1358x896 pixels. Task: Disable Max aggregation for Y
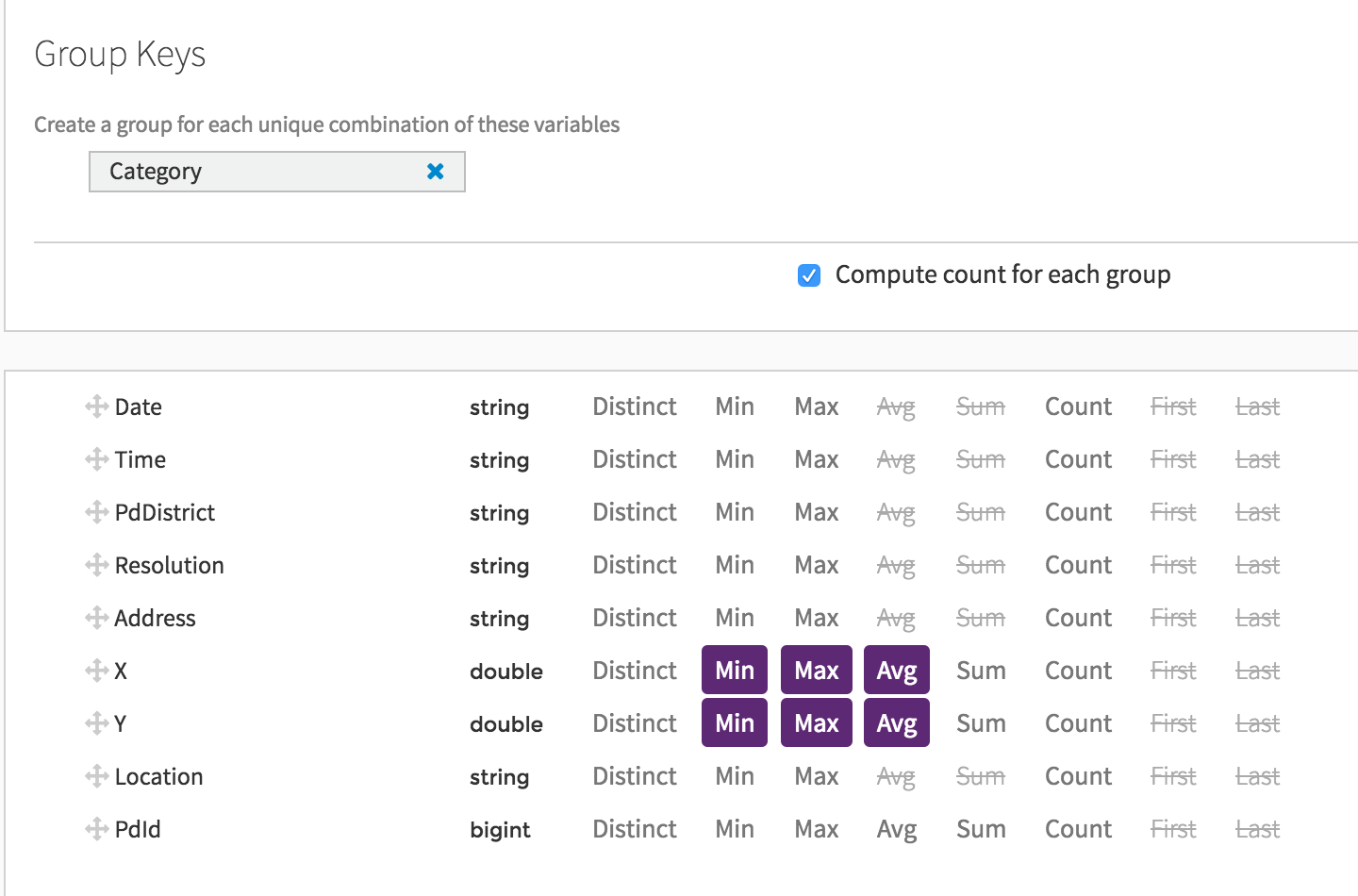817,722
